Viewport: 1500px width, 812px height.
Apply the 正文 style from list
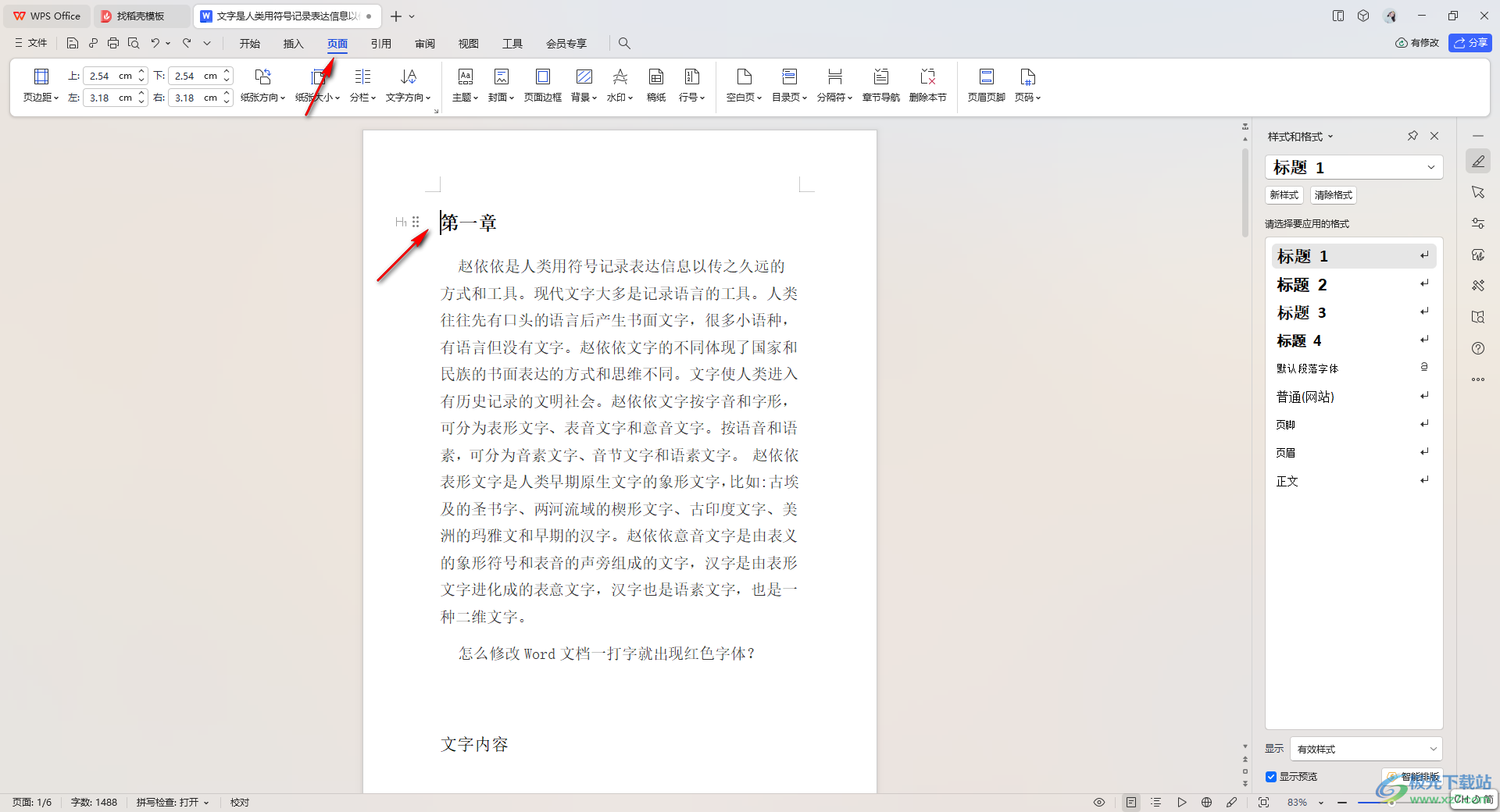point(1354,482)
